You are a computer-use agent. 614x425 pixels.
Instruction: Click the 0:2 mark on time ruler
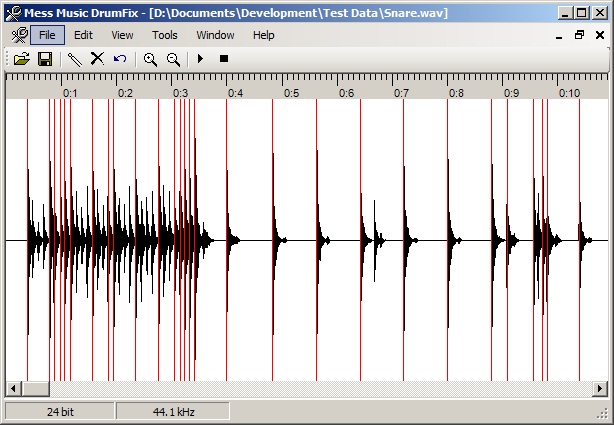coord(125,93)
